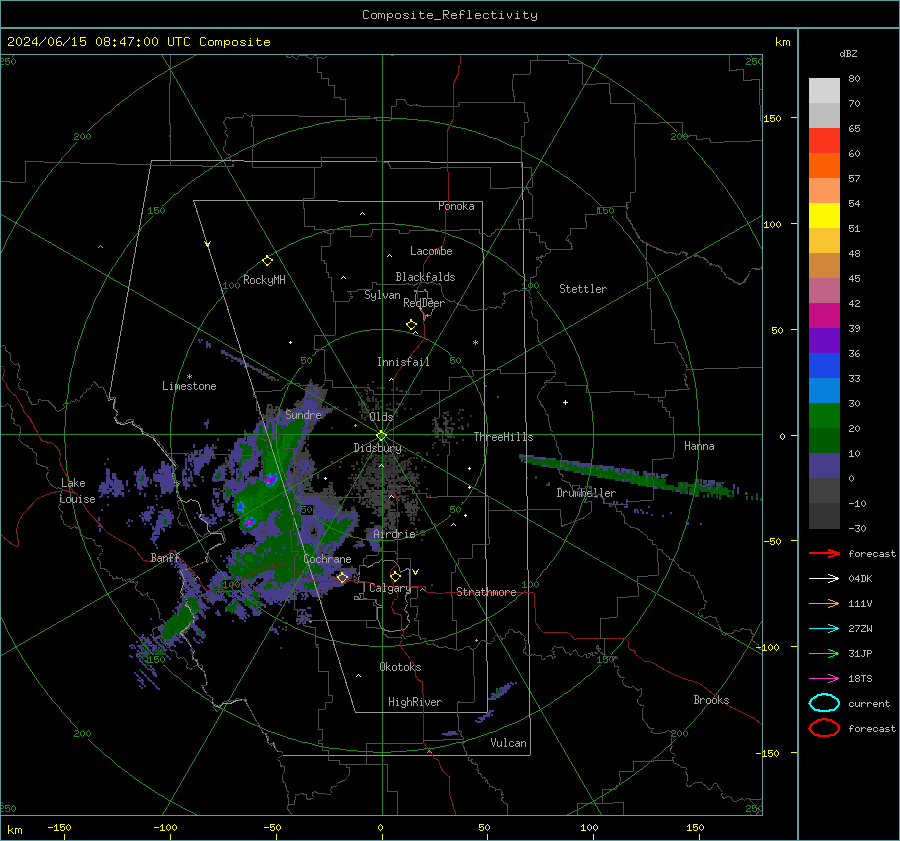The height and width of the screenshot is (841, 900).
Task: Click the red swatch between 65 and 60 dBZ
Action: click(824, 141)
